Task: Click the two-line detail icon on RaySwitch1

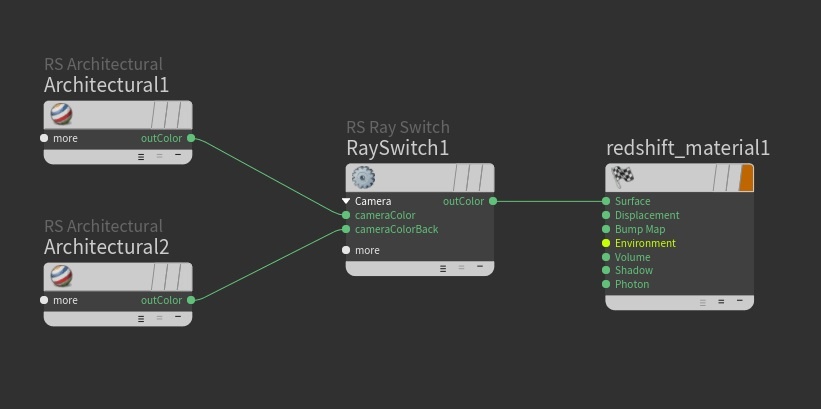Action: coord(461,268)
